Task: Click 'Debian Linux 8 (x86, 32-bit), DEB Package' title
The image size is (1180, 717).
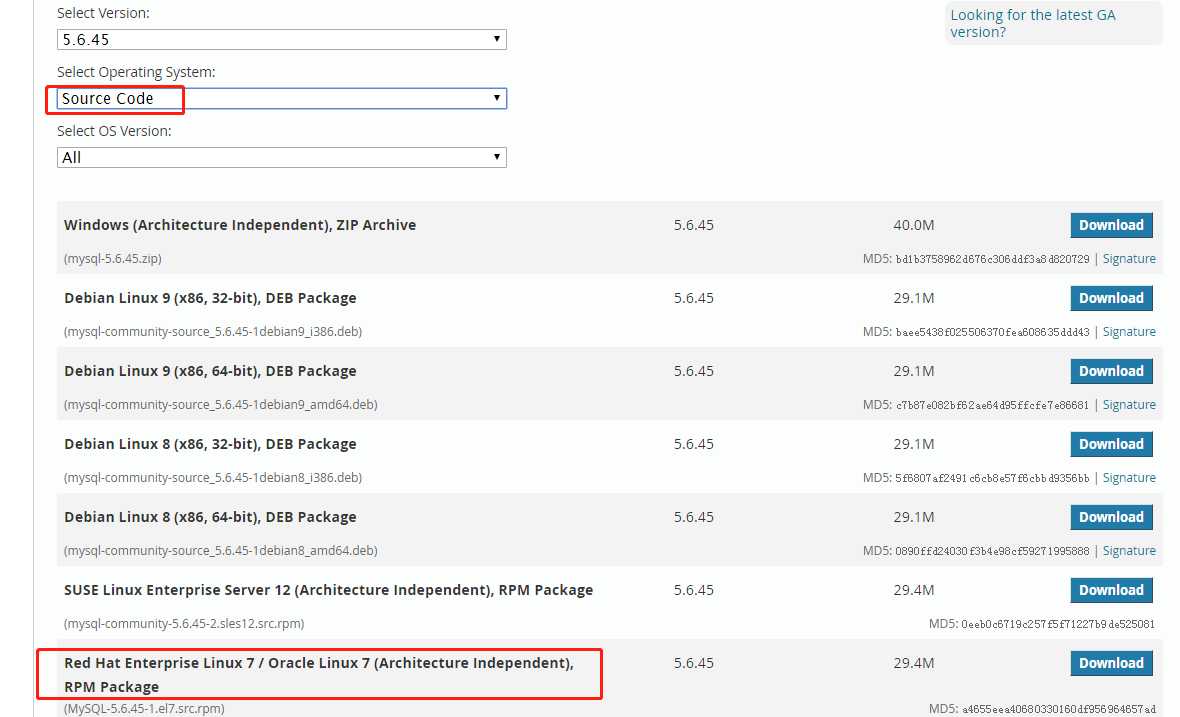Action: coord(210,444)
